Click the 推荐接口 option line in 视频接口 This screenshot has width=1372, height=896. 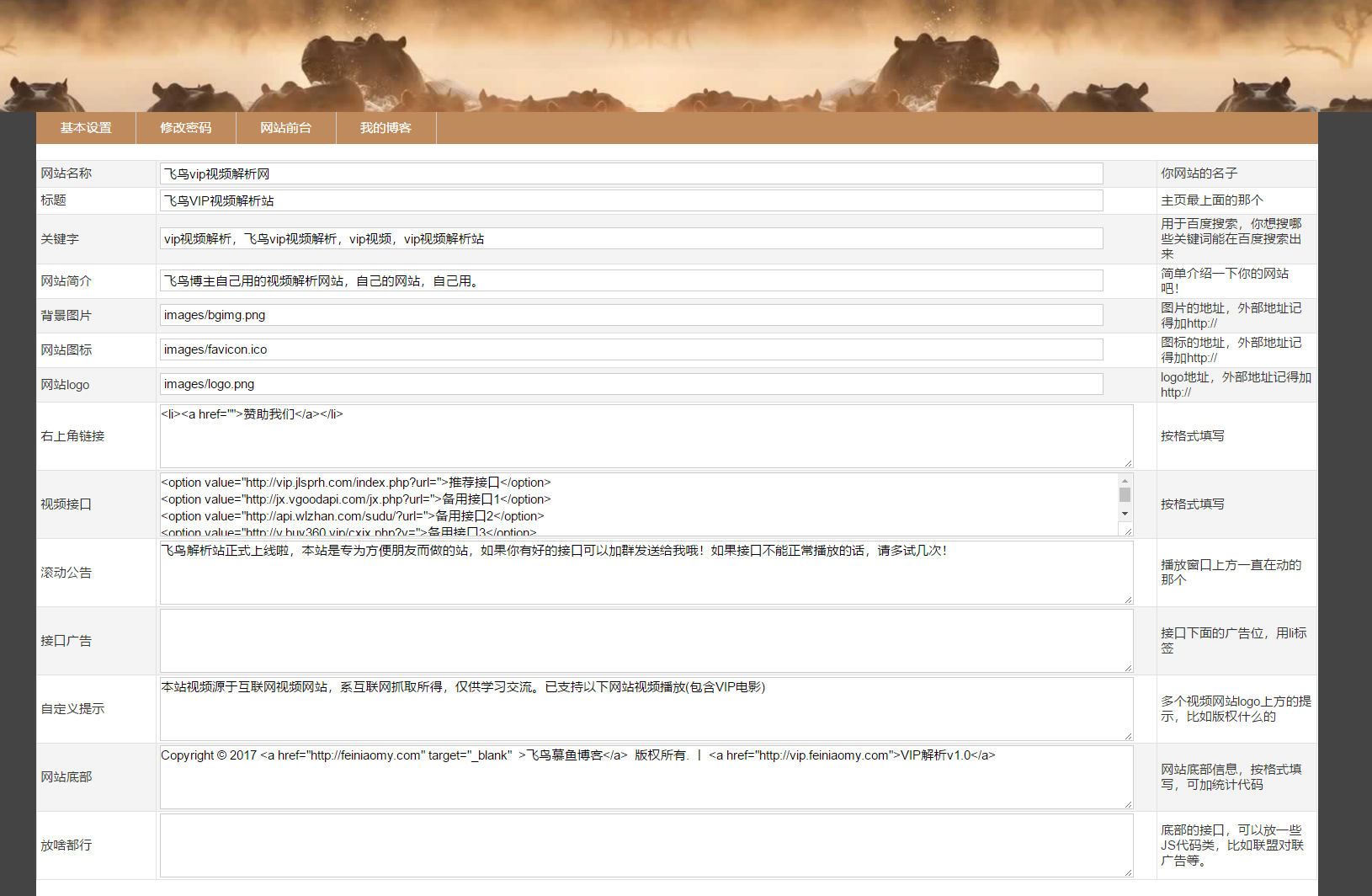click(x=355, y=483)
